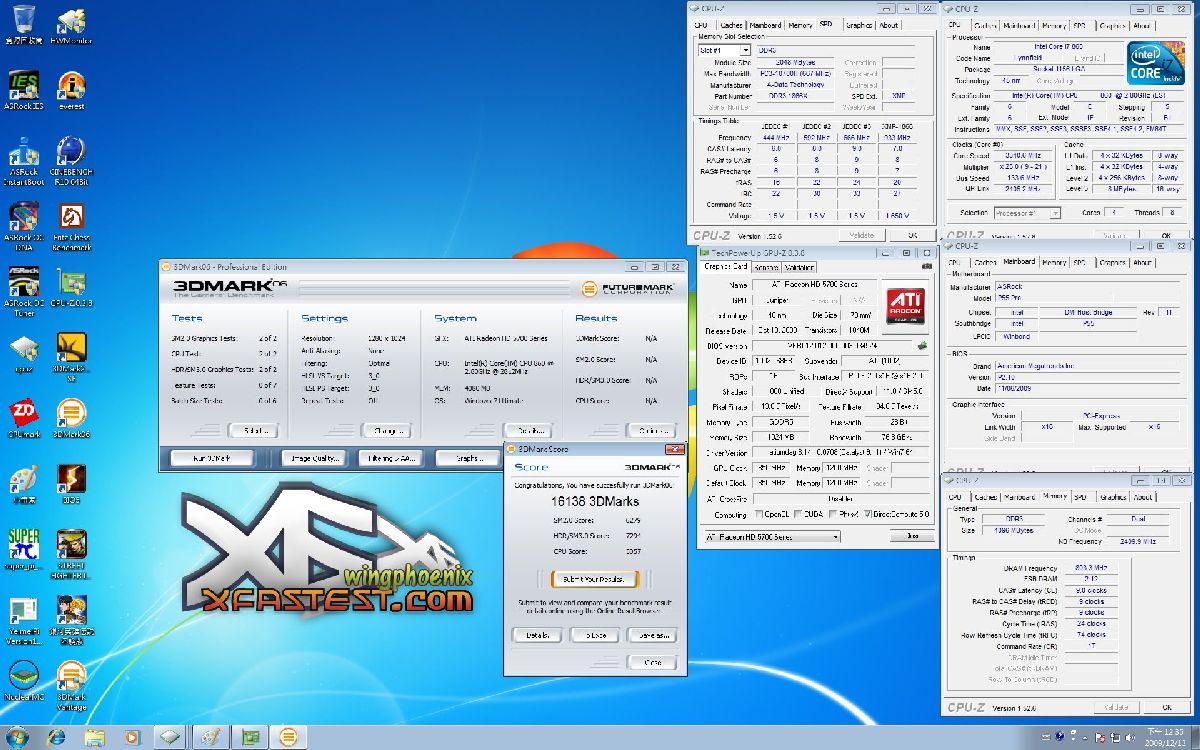Click Submit Your Results button

[594, 579]
